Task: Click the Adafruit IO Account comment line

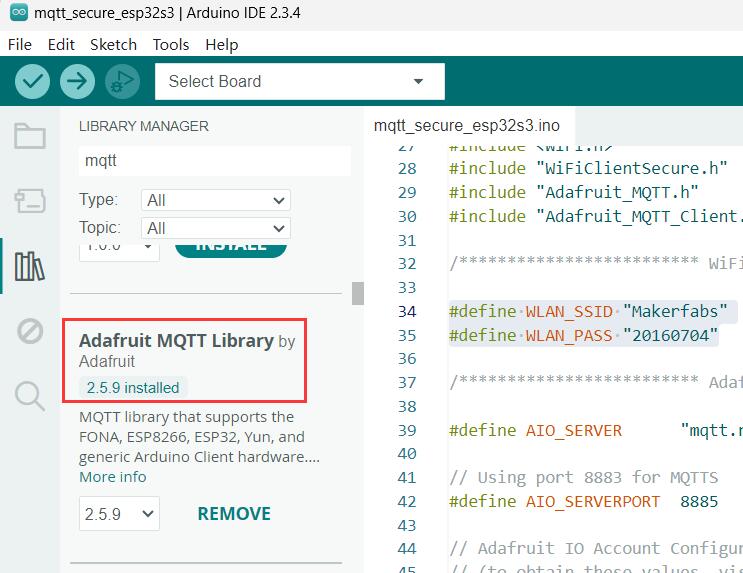Action: click(x=596, y=549)
